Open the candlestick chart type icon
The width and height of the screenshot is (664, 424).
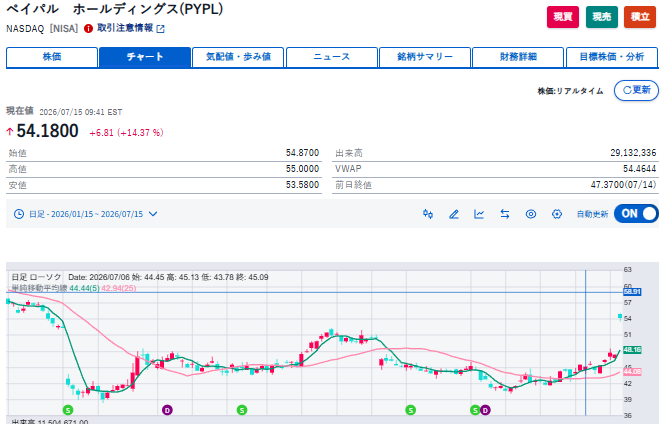point(428,214)
